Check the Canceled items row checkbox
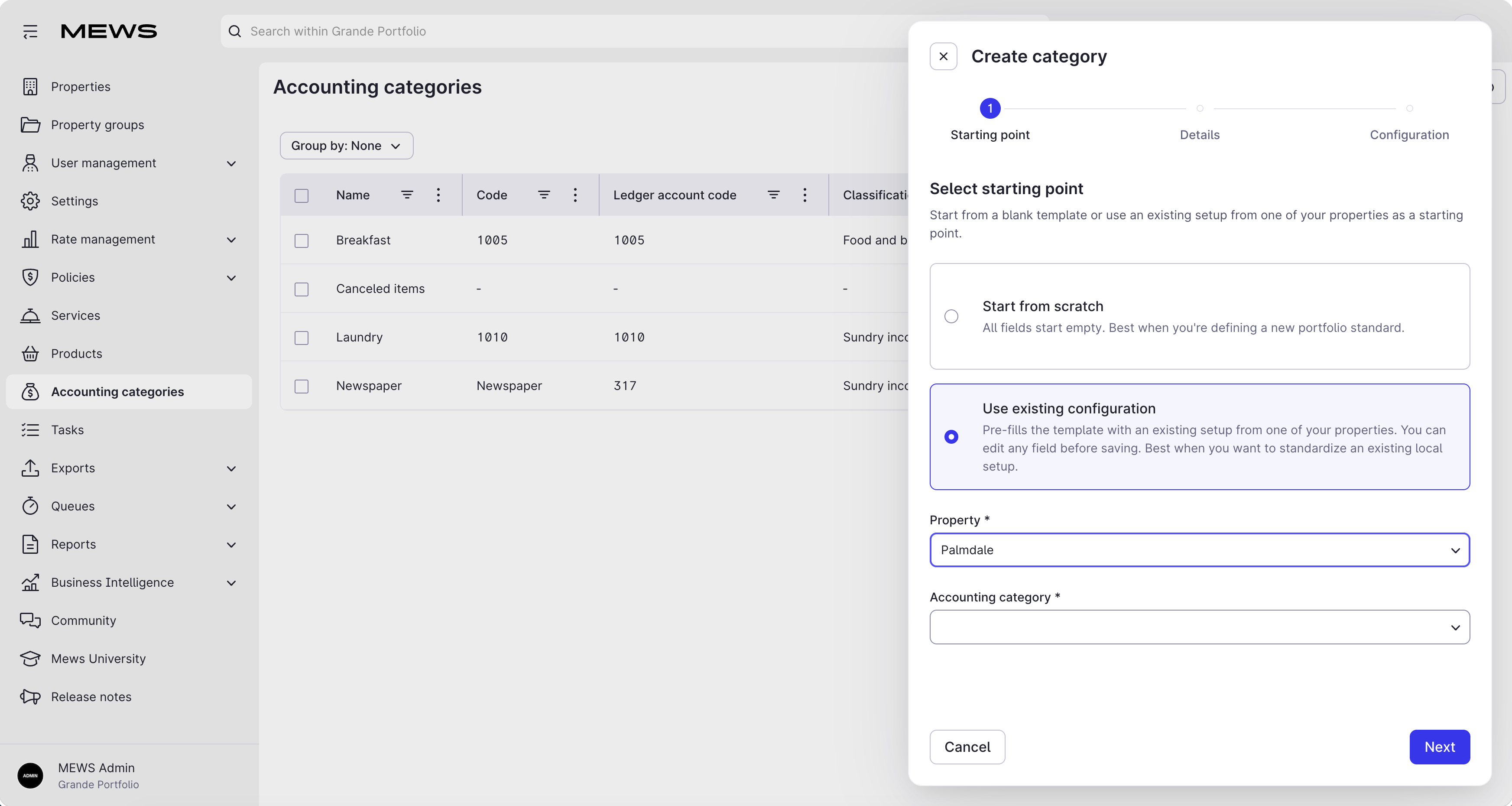 pyautogui.click(x=302, y=289)
